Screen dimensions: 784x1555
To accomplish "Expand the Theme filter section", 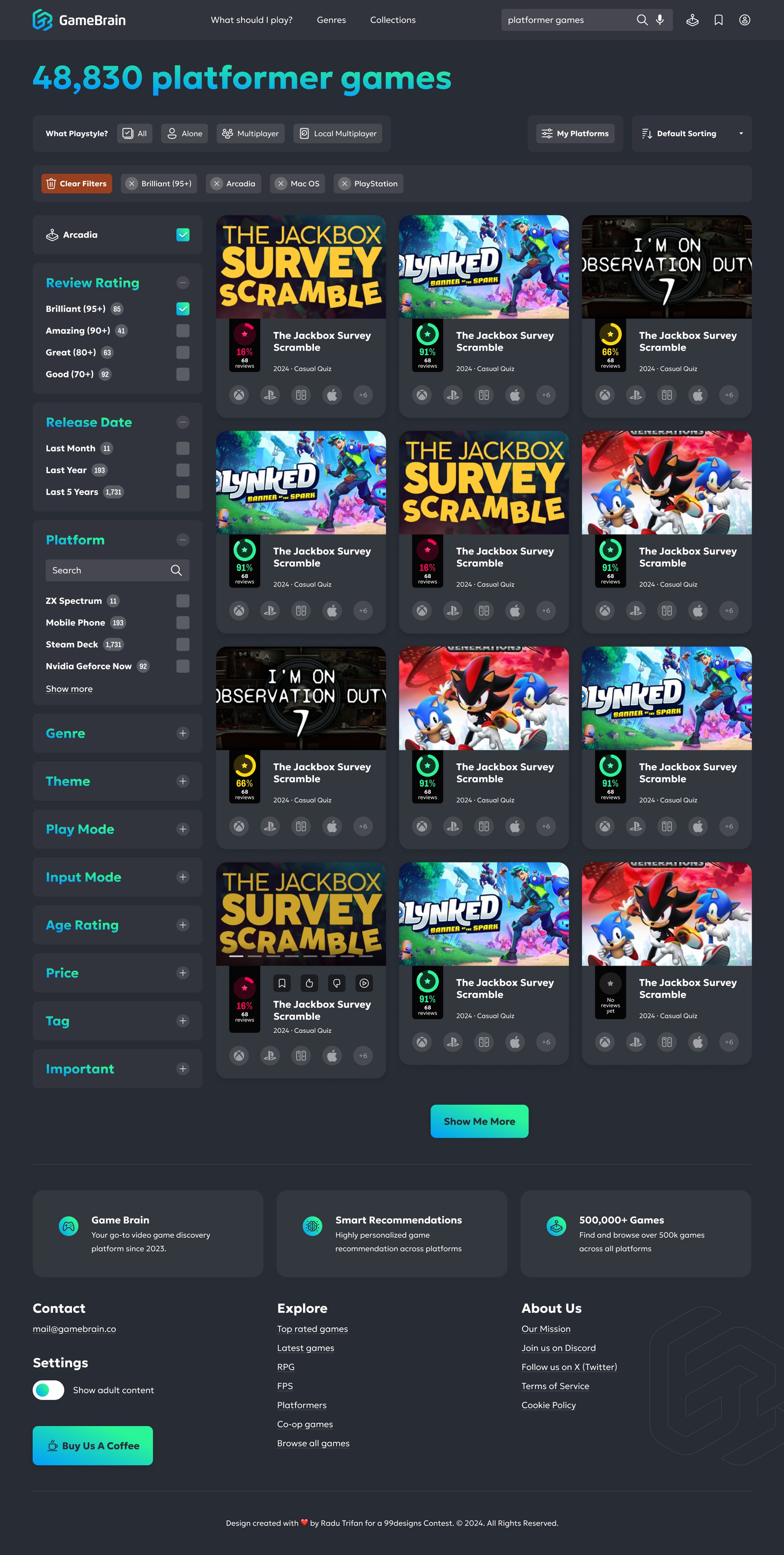I will pos(183,781).
